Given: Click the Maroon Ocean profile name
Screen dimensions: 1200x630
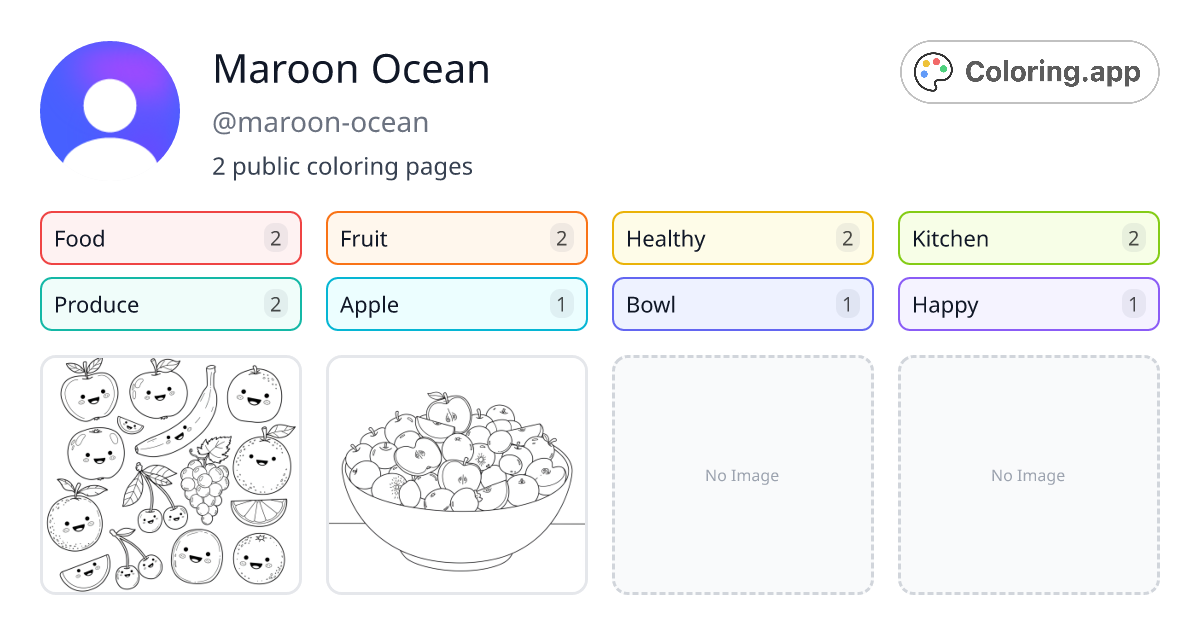Looking at the screenshot, I should pos(351,69).
